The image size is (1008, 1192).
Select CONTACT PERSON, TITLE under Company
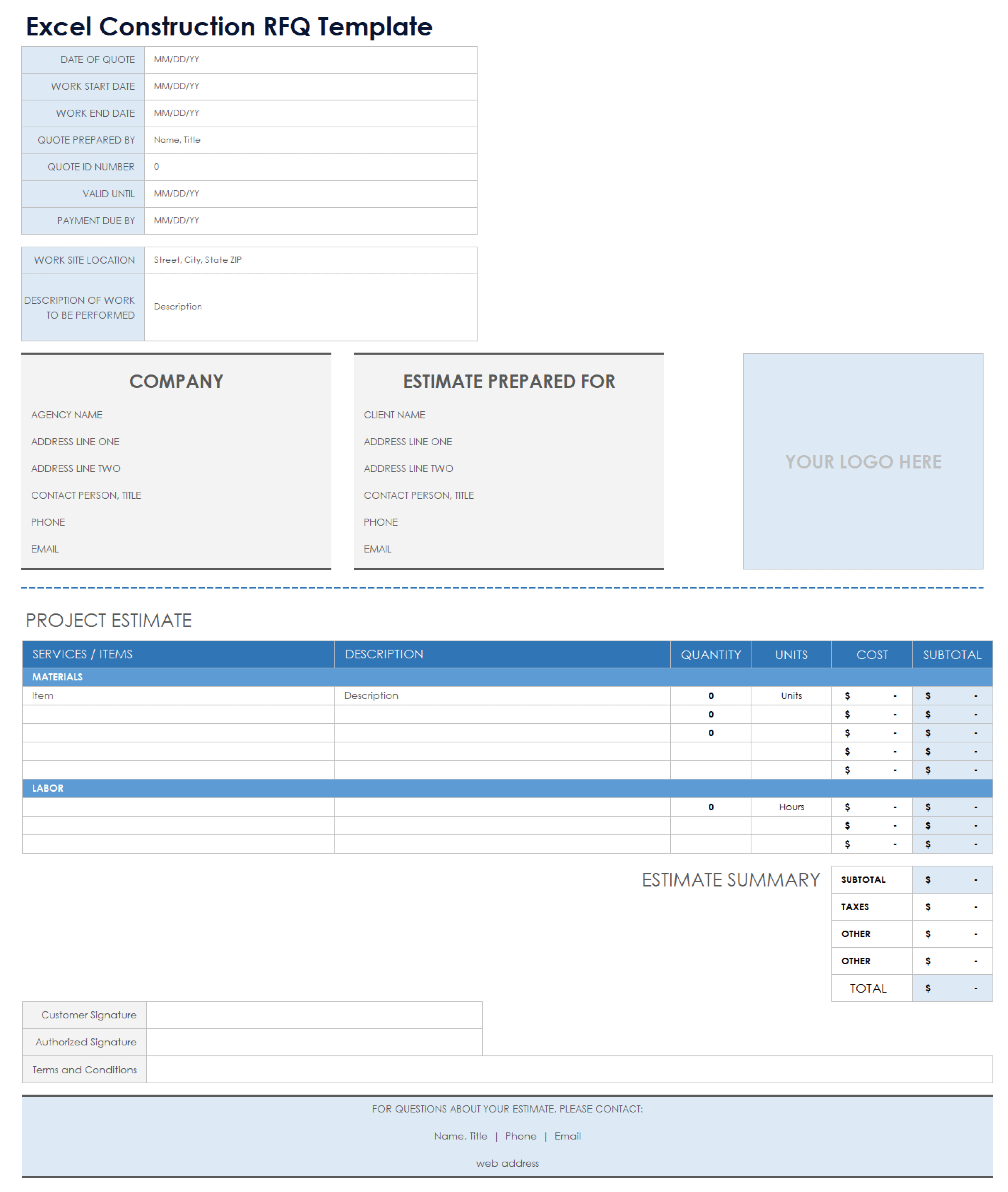tap(86, 495)
